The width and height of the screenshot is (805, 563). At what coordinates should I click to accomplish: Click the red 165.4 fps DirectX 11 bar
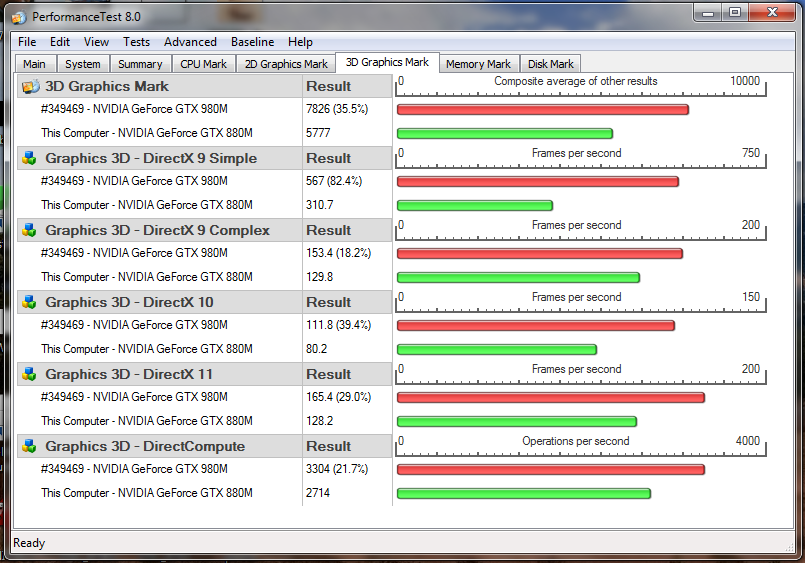tap(550, 397)
